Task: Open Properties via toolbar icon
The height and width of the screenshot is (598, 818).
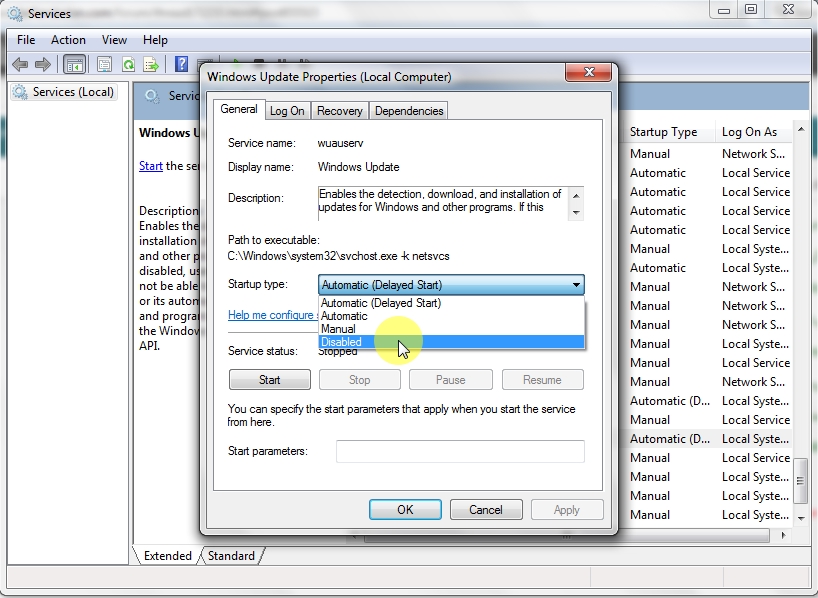Action: (104, 65)
